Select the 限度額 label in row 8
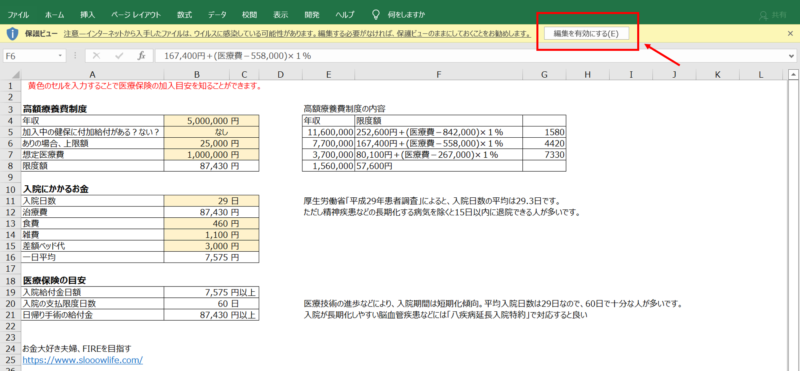Screen dimensions: 800x371 coord(92,166)
